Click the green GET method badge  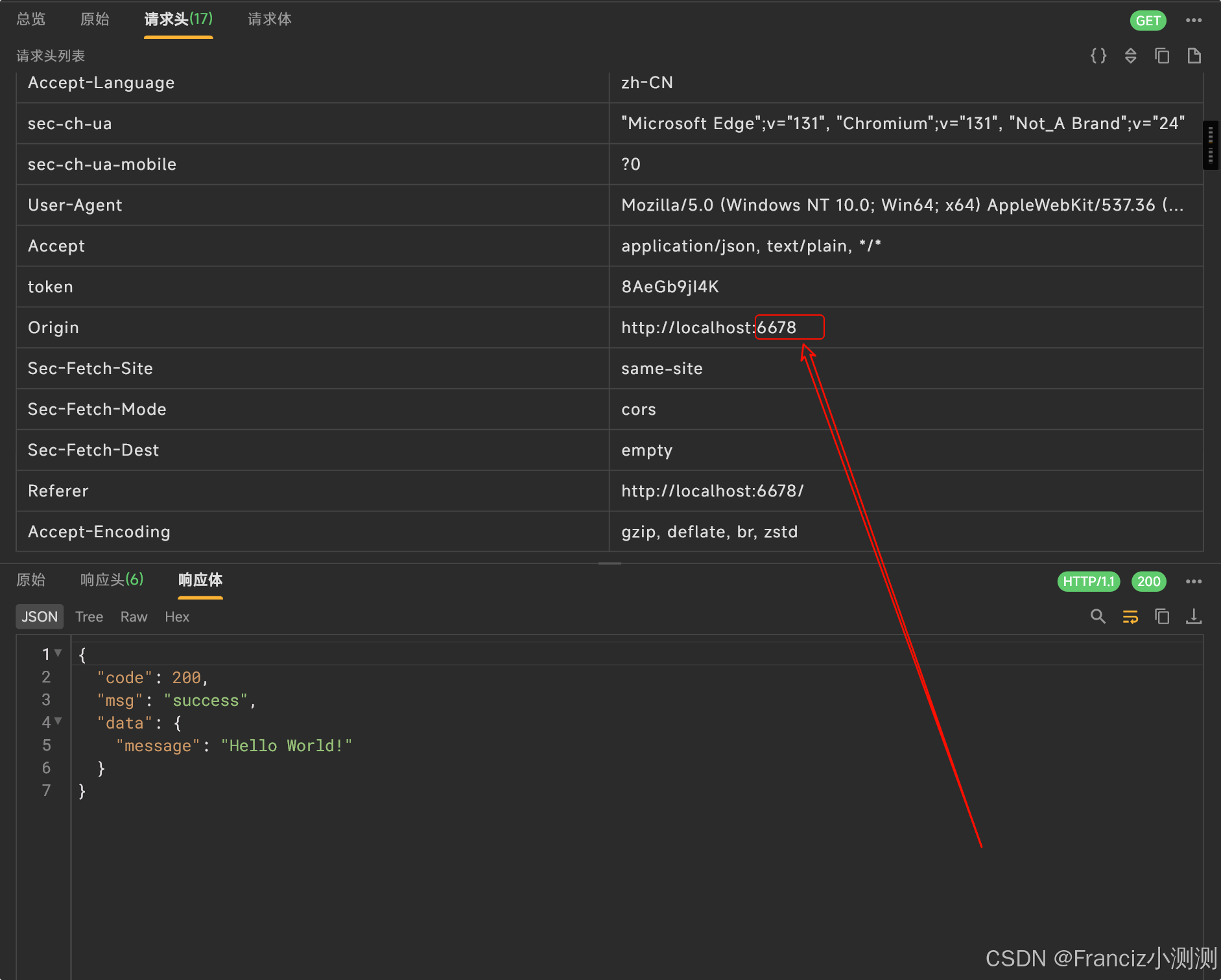(1148, 20)
